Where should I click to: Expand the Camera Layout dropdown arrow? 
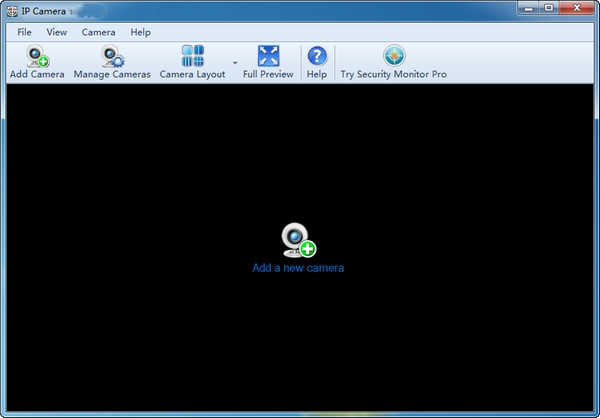235,63
